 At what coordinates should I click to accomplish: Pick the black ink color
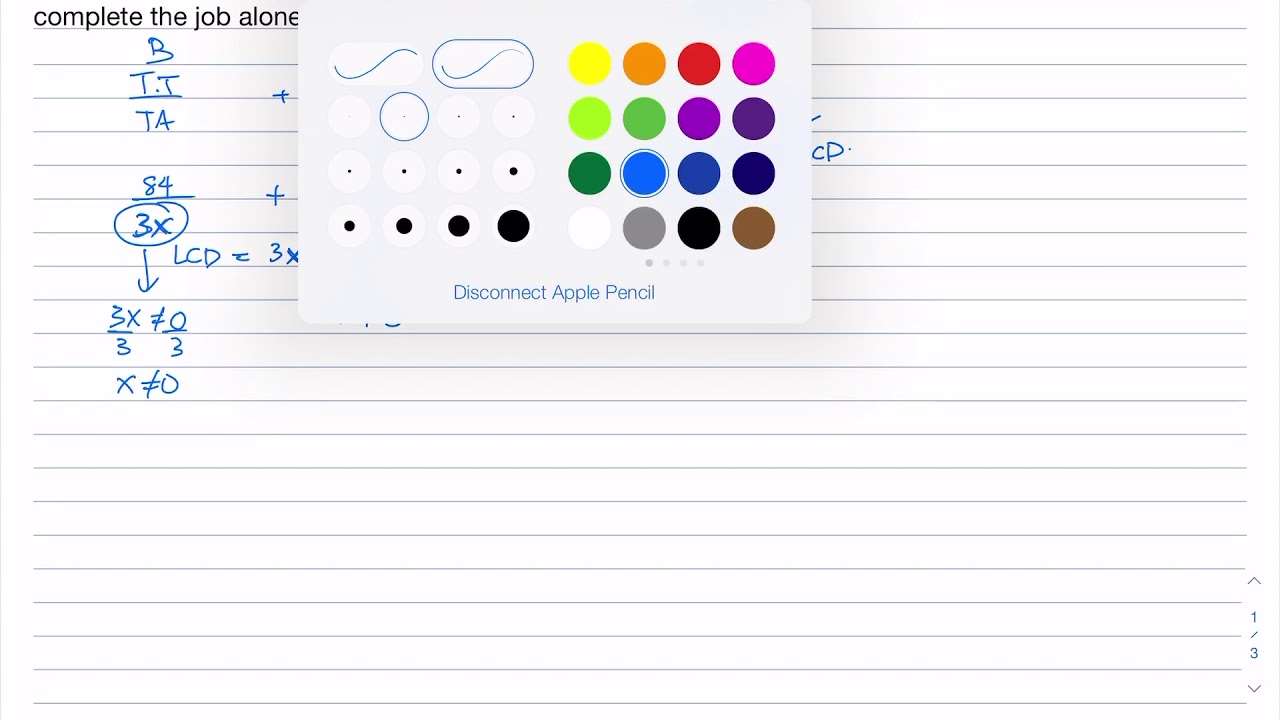pyautogui.click(x=699, y=228)
